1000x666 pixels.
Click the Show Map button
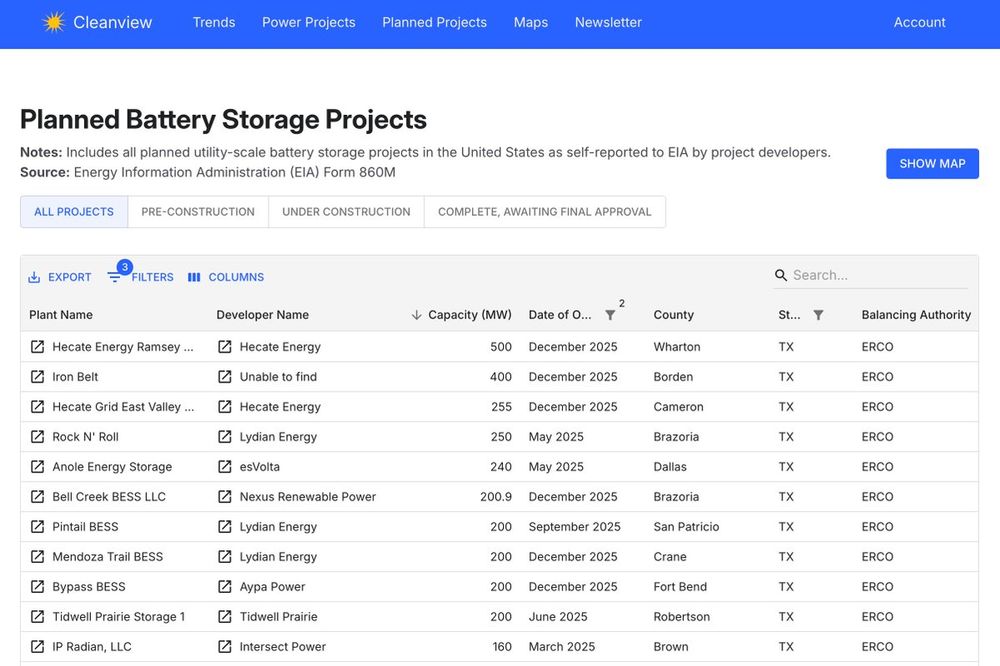coord(932,163)
